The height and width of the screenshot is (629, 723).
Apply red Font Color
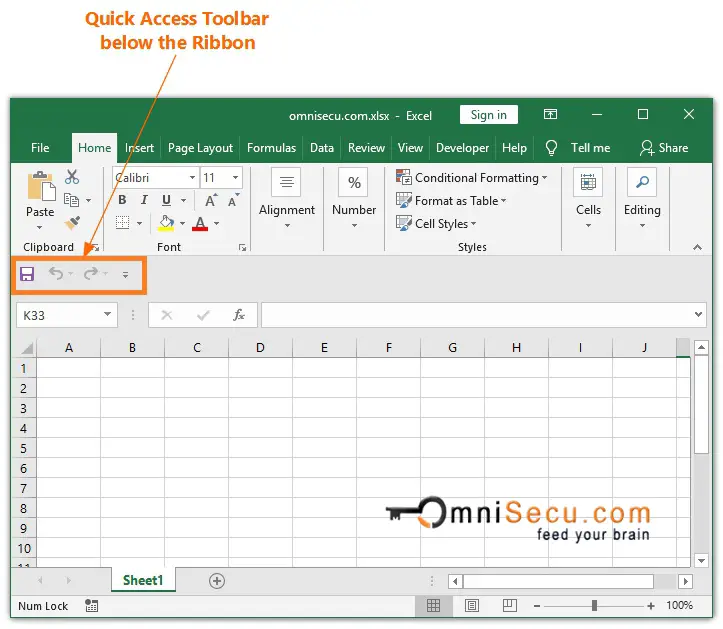[200, 224]
